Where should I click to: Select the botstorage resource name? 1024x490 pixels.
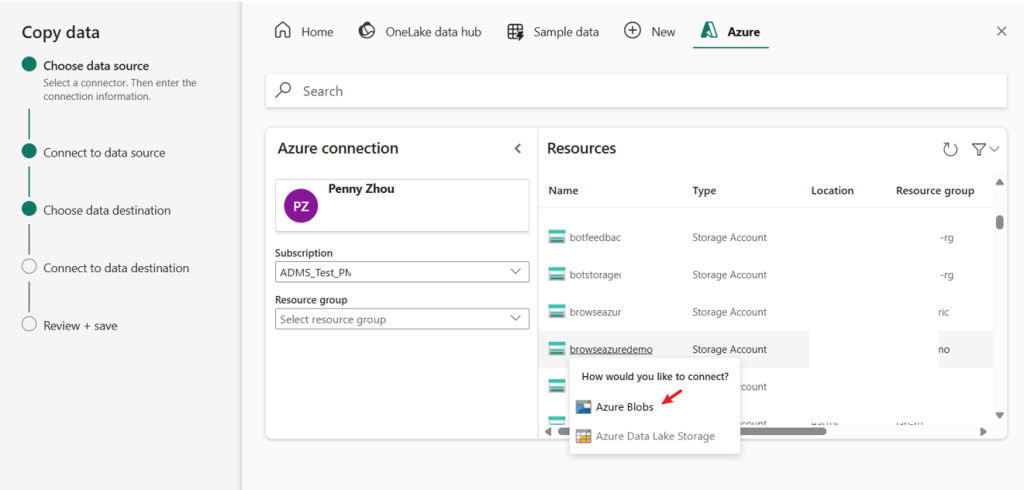(x=595, y=275)
